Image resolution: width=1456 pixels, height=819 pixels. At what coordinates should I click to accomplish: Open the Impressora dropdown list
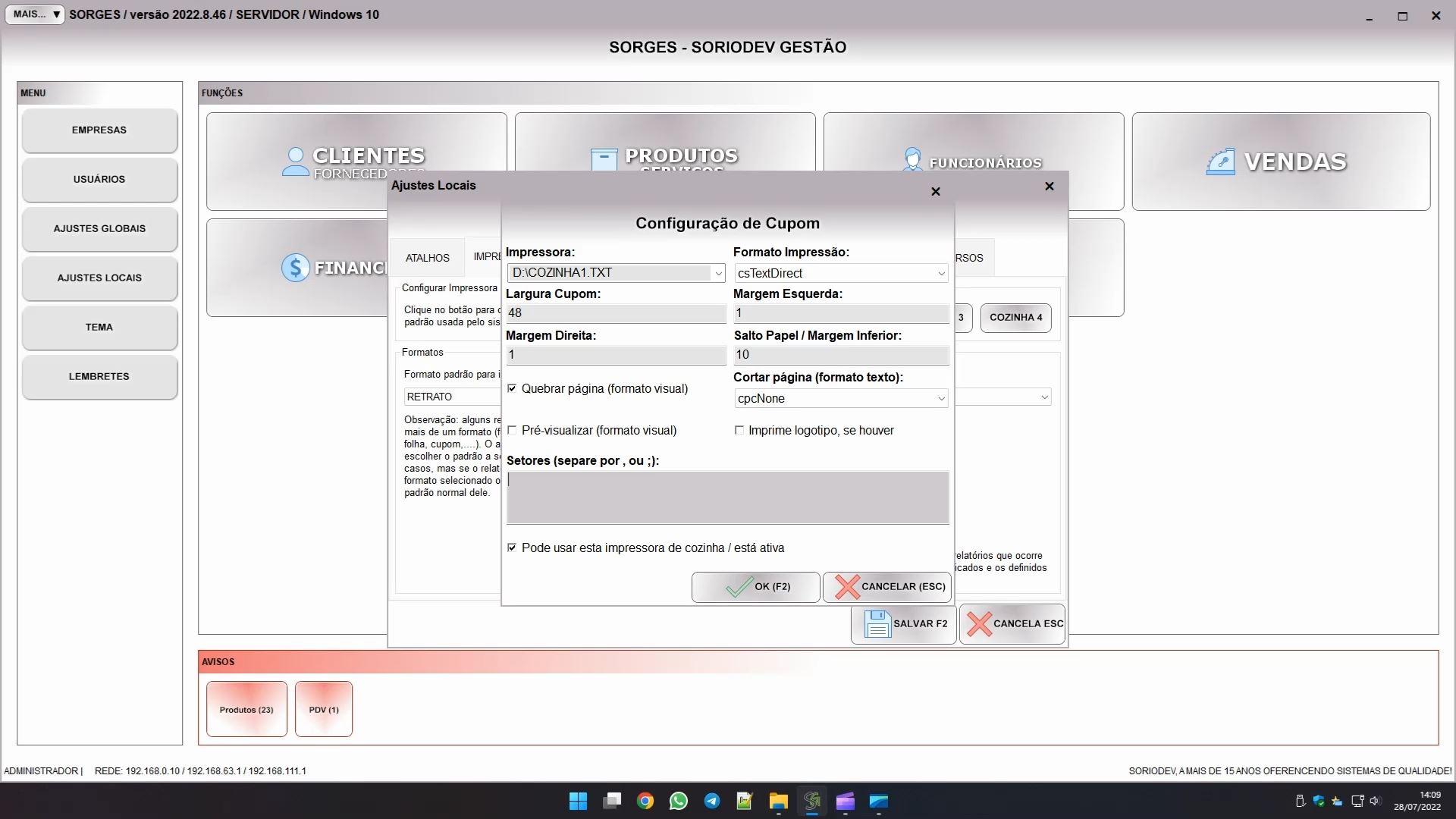click(x=717, y=273)
